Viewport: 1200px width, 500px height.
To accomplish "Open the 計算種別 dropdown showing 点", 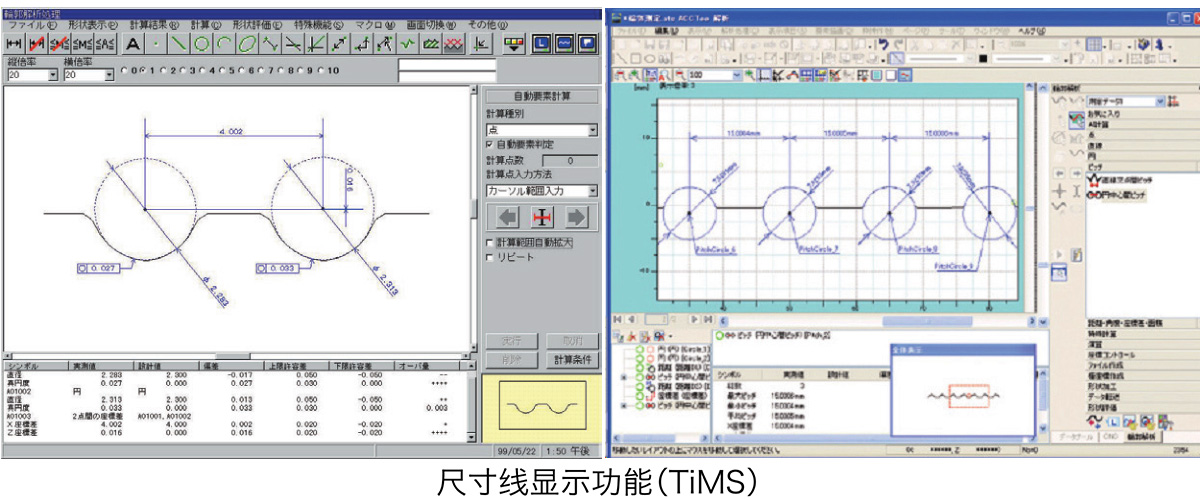I will pos(593,130).
